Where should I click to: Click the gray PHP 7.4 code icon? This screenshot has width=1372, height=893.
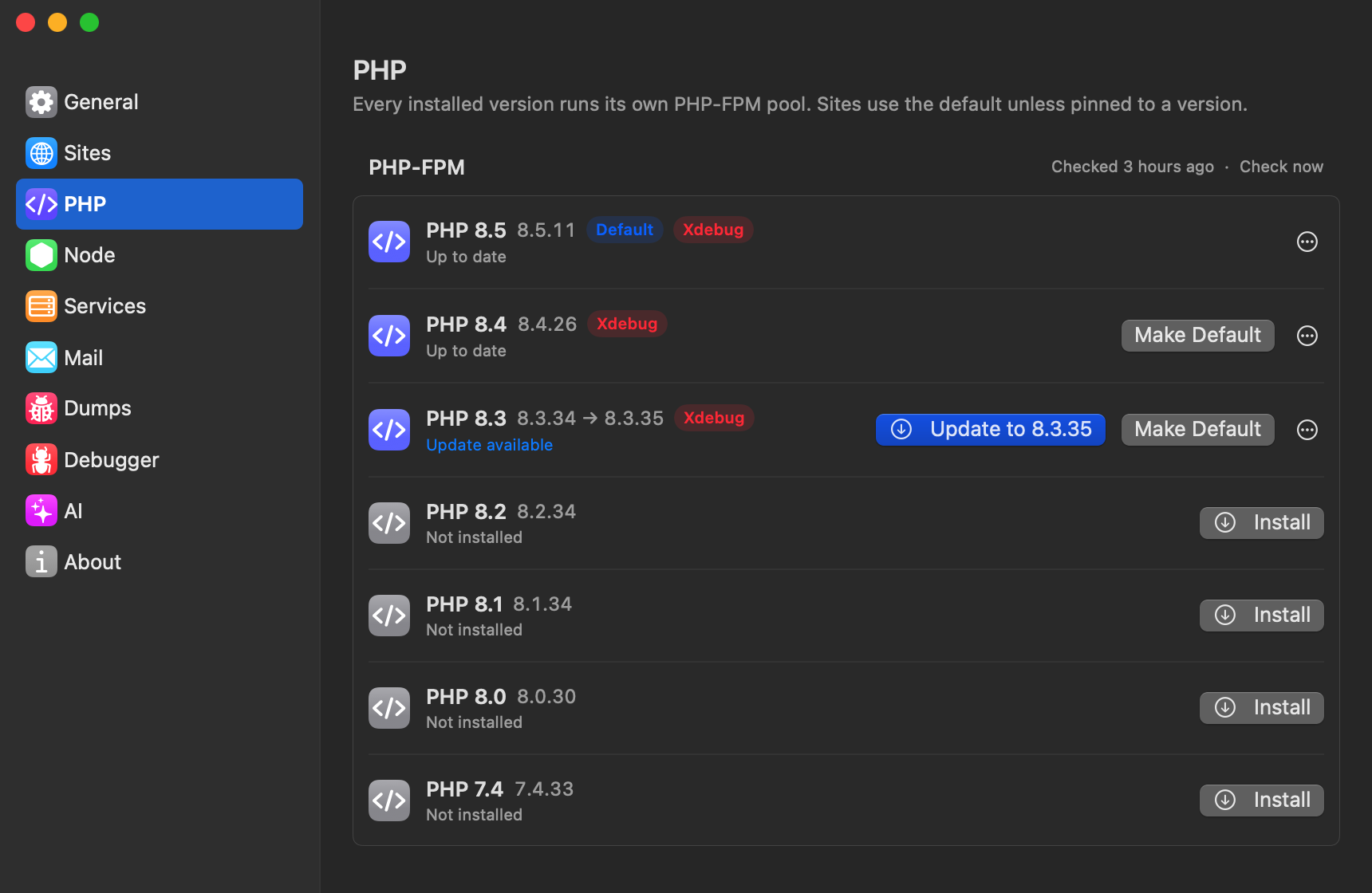tap(389, 801)
